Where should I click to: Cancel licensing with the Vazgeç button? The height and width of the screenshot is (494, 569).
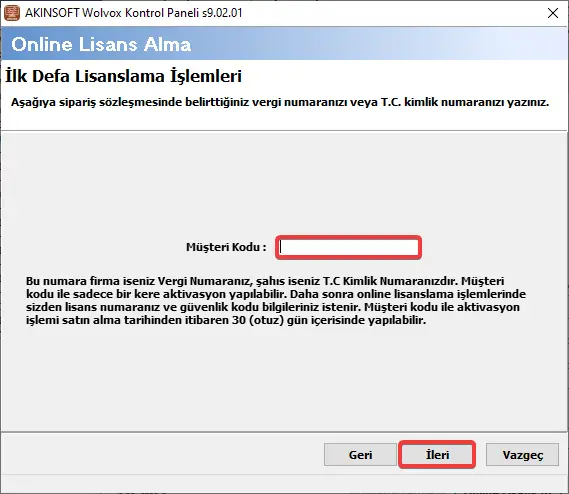point(523,455)
